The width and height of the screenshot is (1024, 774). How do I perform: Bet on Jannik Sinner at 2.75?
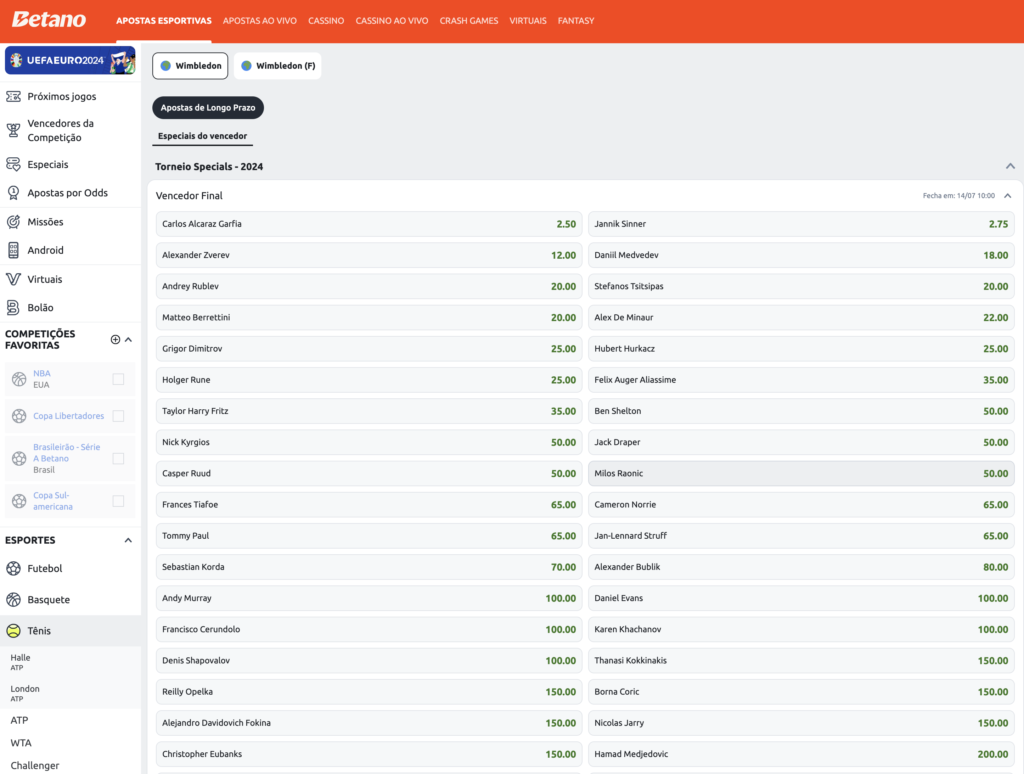801,224
